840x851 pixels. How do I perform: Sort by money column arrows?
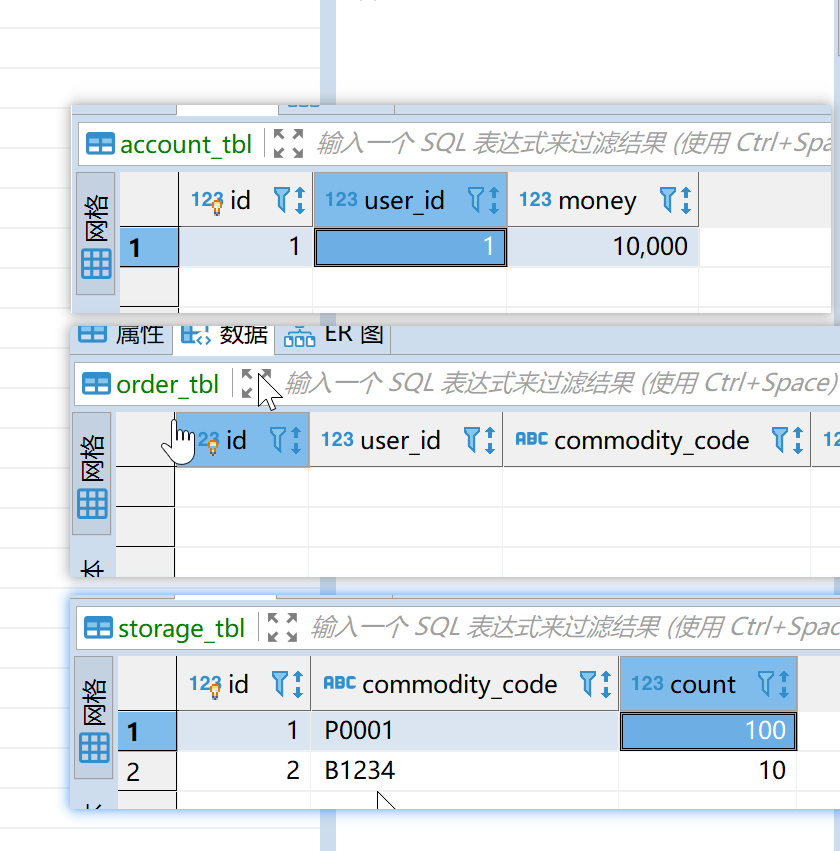[686, 200]
